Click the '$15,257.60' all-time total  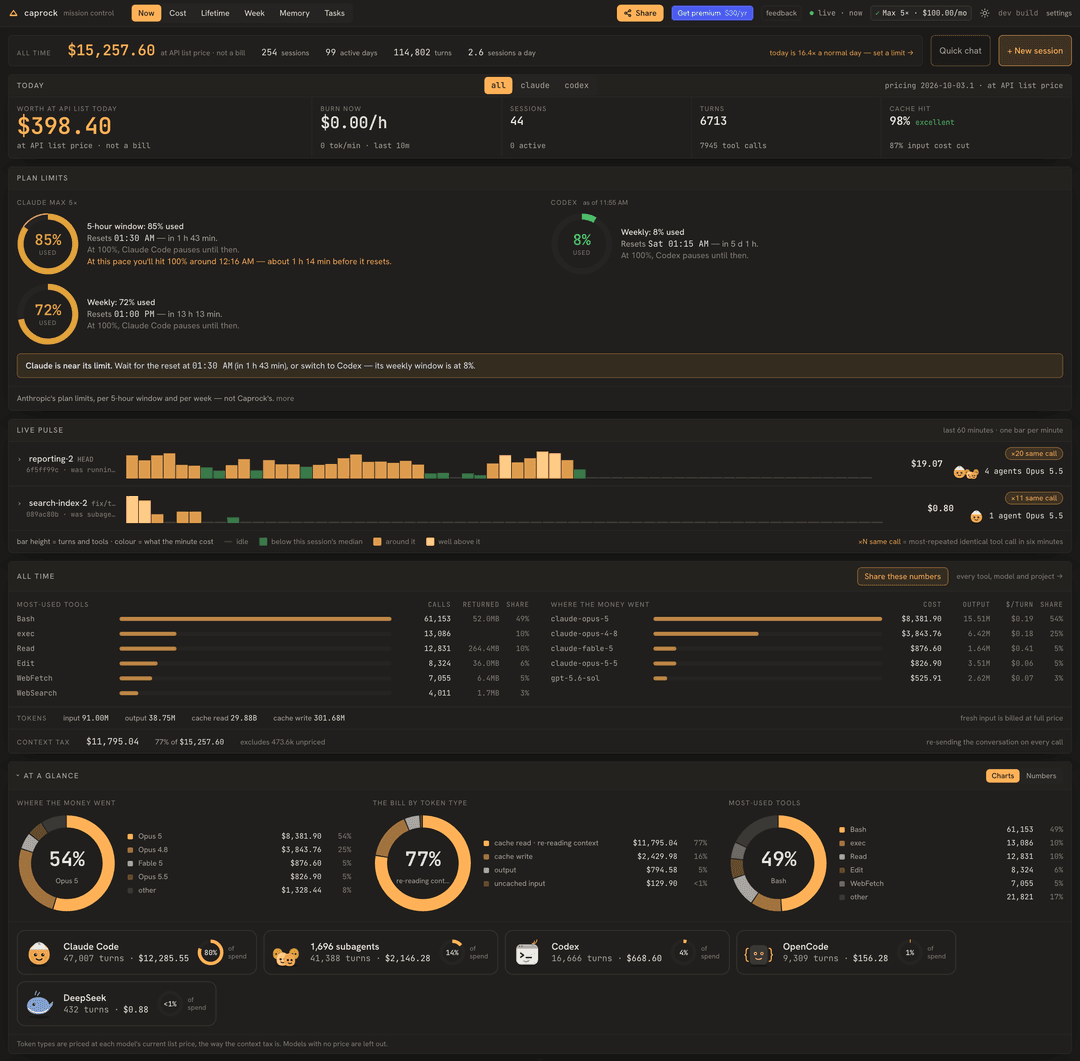(x=111, y=51)
